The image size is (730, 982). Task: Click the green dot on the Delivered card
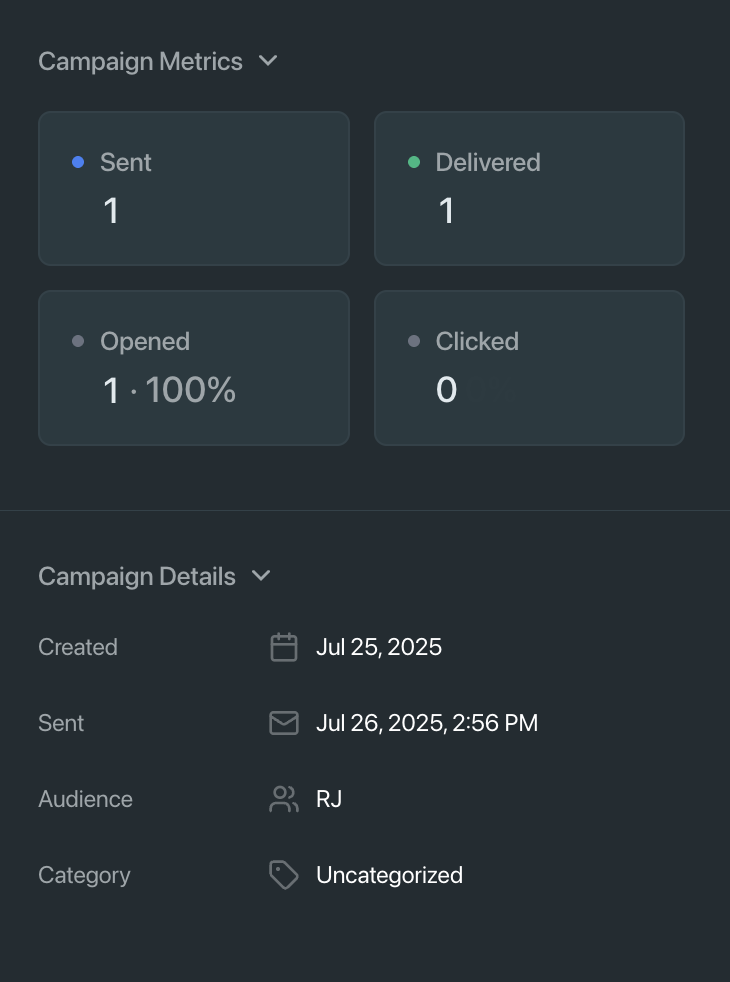(413, 161)
